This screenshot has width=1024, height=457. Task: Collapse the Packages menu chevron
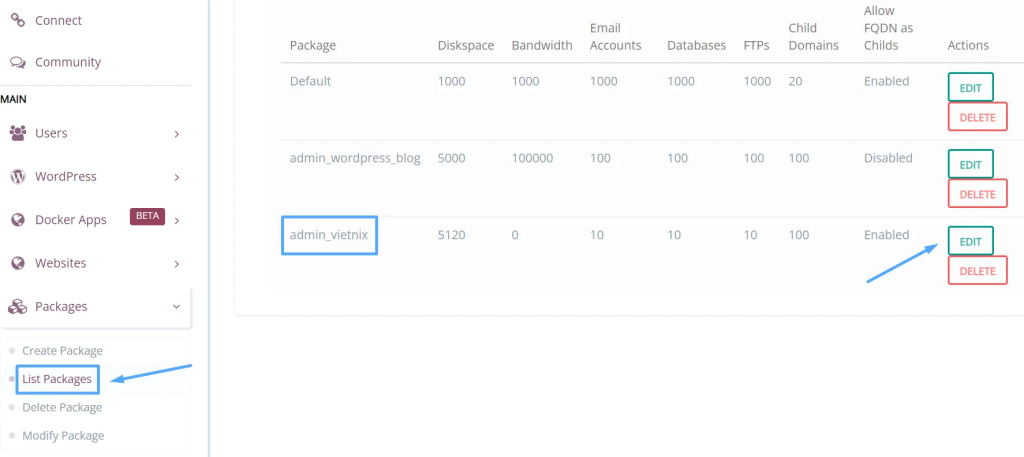point(176,307)
